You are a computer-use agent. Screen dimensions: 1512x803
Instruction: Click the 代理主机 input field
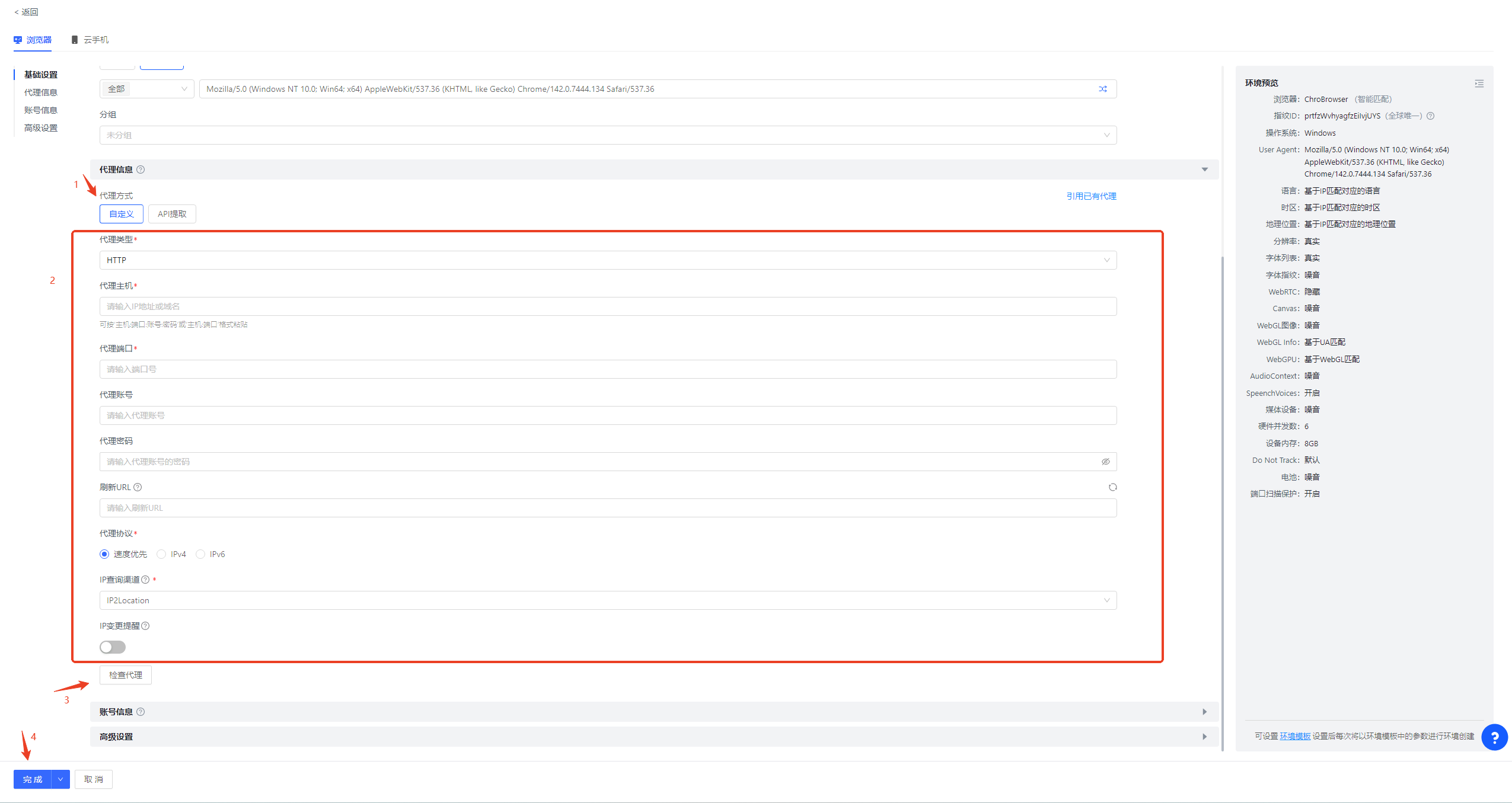(x=608, y=306)
